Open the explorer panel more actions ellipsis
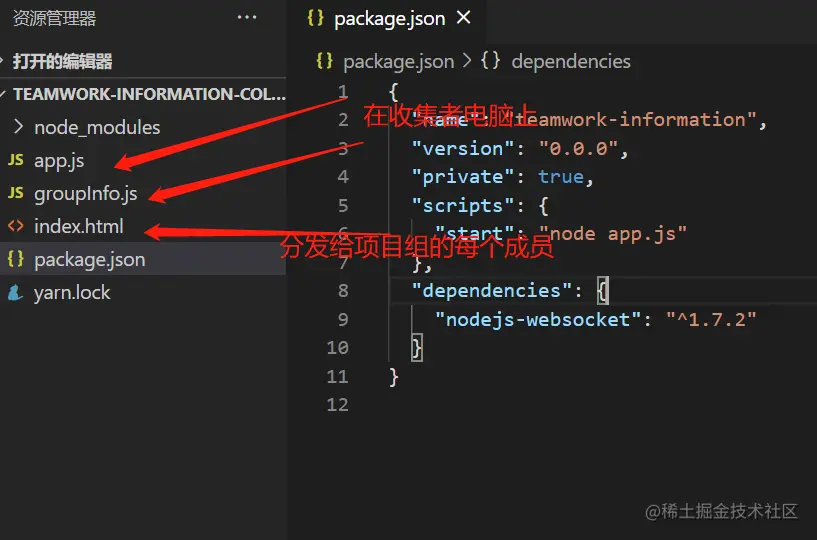Screen dimensions: 817x540 (x=246, y=17)
